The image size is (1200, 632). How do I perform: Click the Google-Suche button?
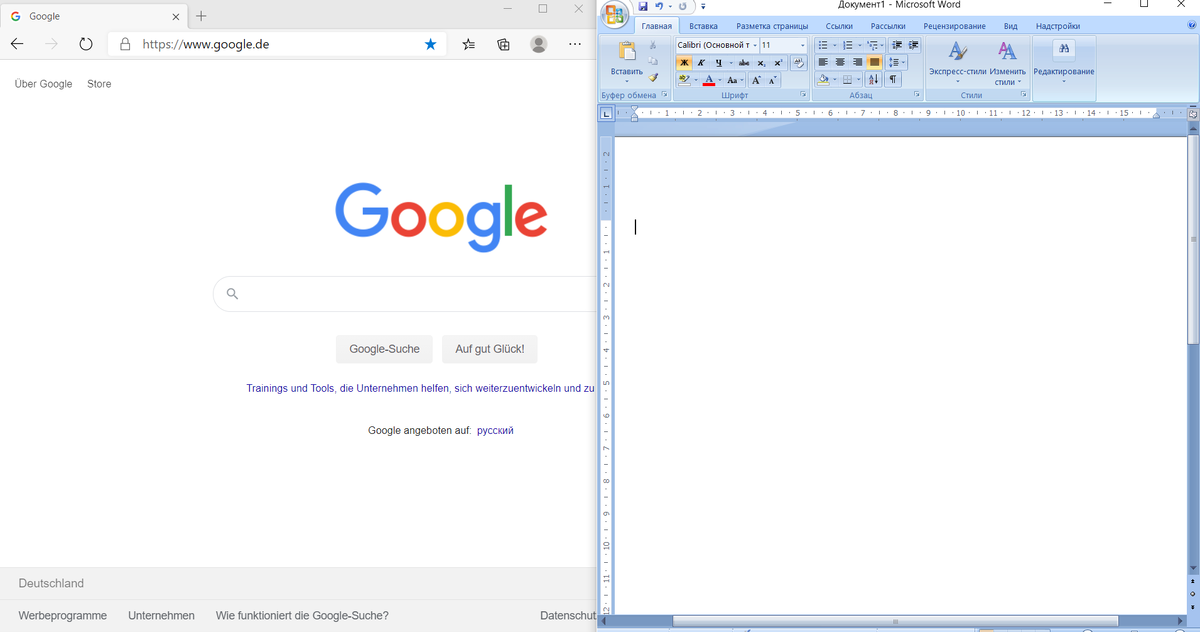(384, 349)
